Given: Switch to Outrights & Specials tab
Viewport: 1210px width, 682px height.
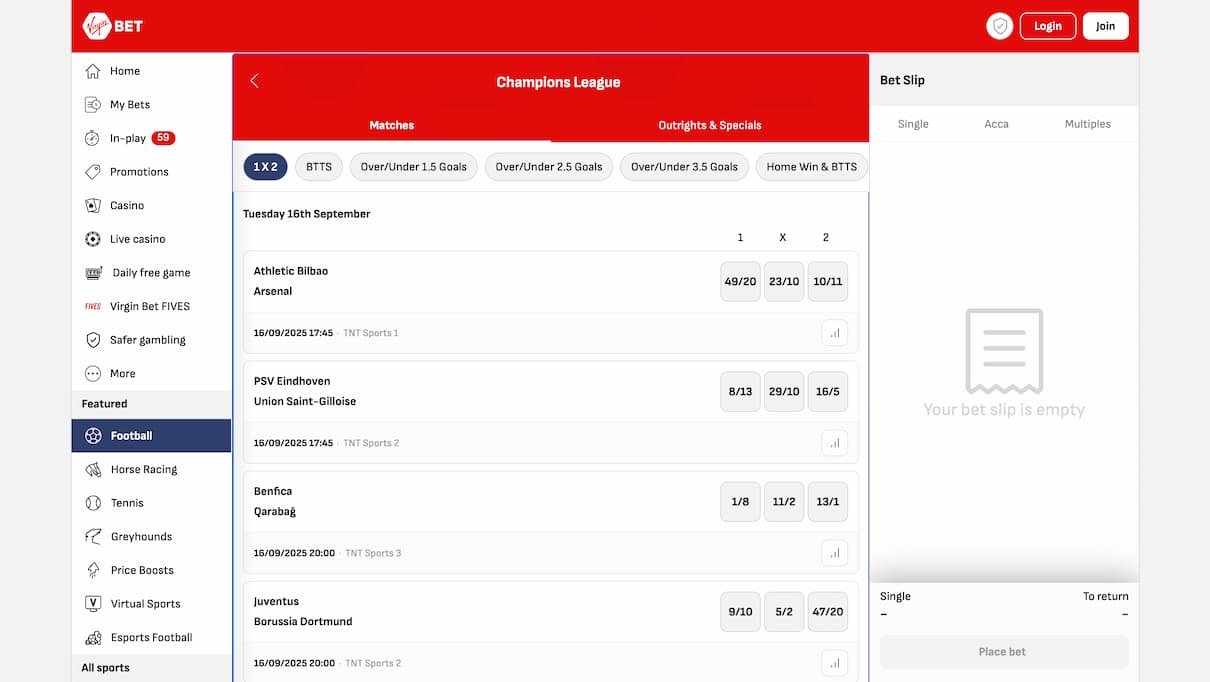Looking at the screenshot, I should coord(710,125).
